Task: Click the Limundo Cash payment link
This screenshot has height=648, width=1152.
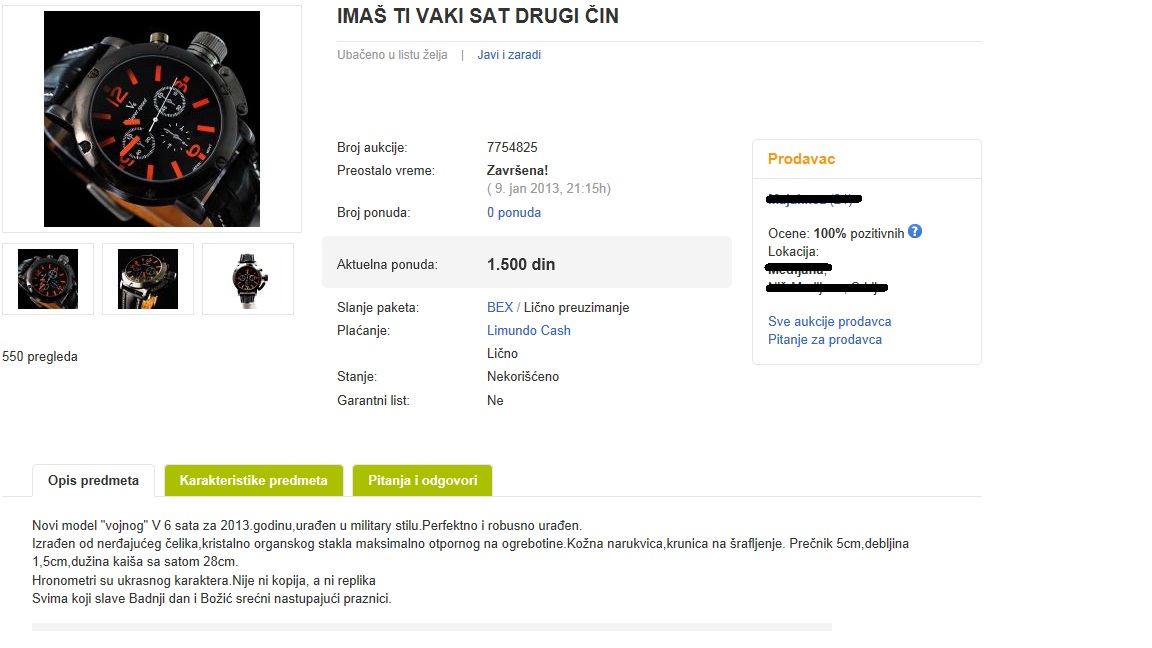Action: pos(529,331)
